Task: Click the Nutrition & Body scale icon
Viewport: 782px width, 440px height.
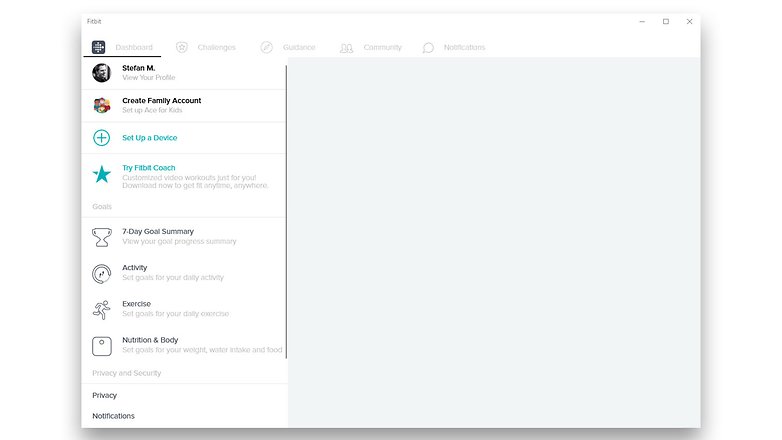Action: point(102,346)
